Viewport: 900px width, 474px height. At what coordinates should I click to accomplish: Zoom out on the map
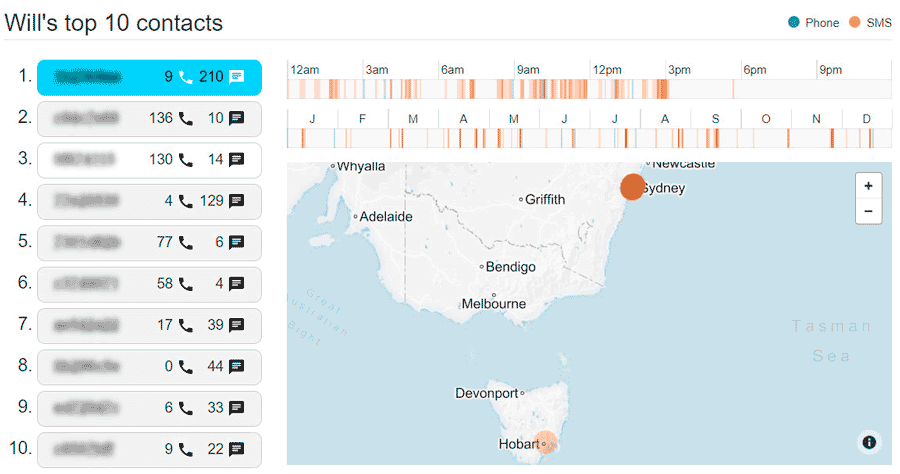868,211
